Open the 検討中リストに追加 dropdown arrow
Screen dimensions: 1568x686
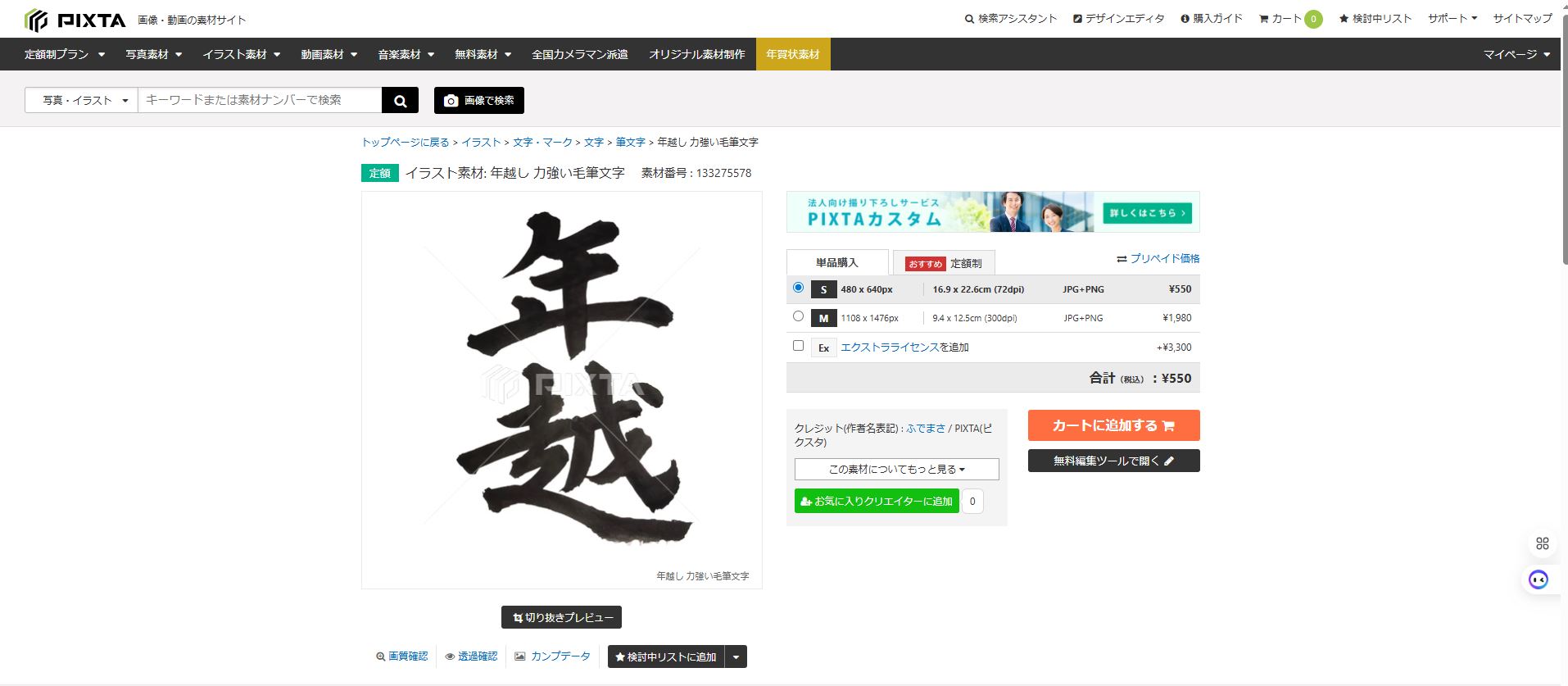[x=736, y=656]
